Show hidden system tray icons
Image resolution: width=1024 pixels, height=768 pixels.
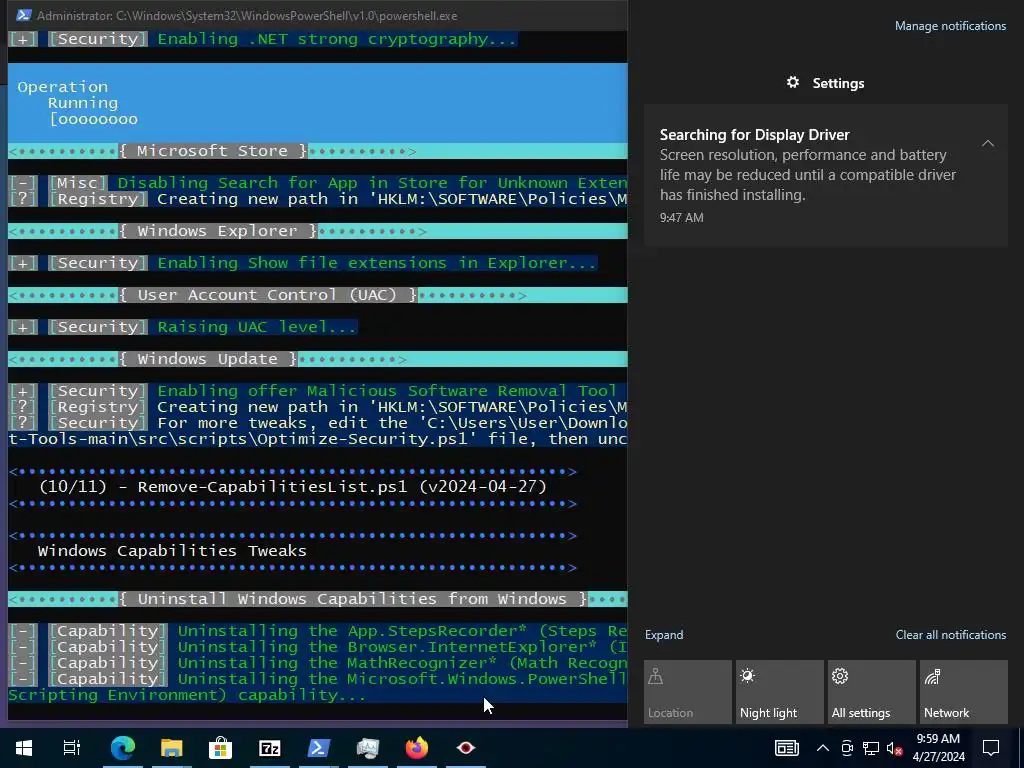coord(823,748)
